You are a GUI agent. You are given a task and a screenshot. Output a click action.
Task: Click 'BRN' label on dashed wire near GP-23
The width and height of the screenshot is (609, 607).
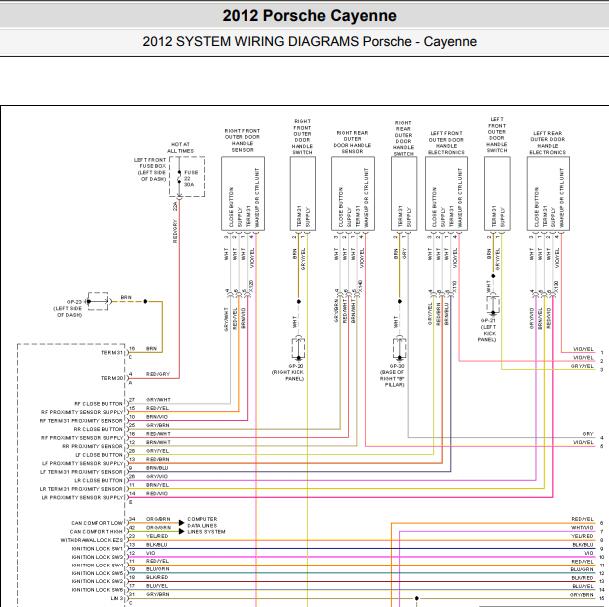[126, 297]
